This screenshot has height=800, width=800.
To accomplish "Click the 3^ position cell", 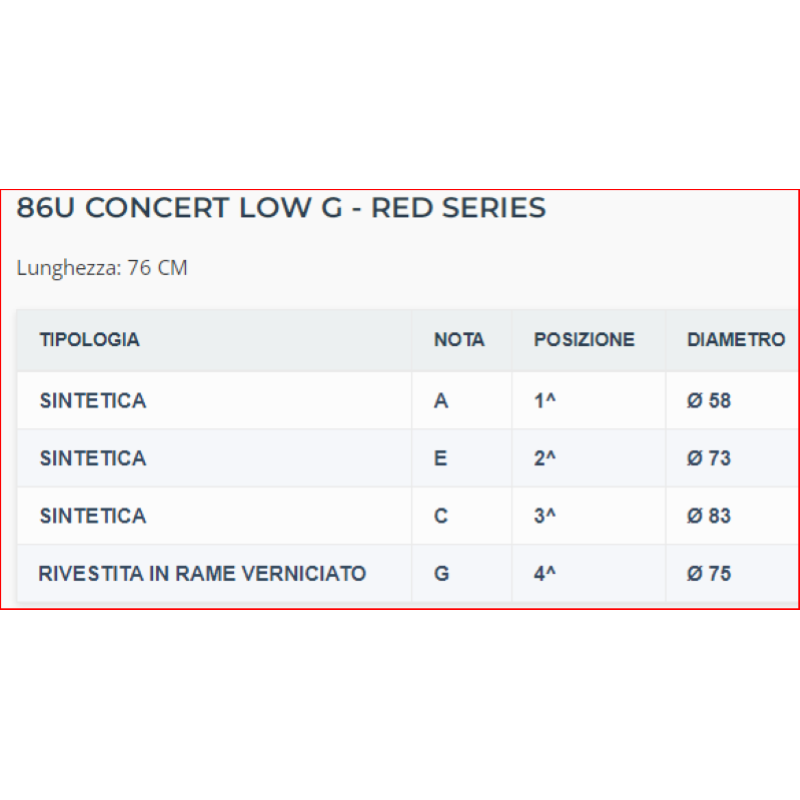I will tap(545, 516).
